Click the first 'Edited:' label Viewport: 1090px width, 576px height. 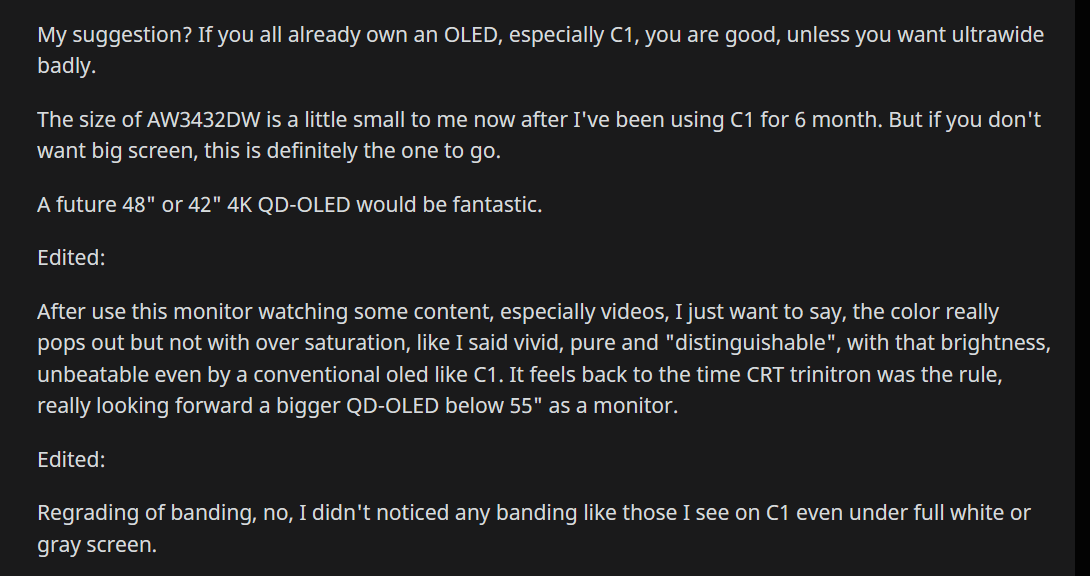tap(71, 258)
